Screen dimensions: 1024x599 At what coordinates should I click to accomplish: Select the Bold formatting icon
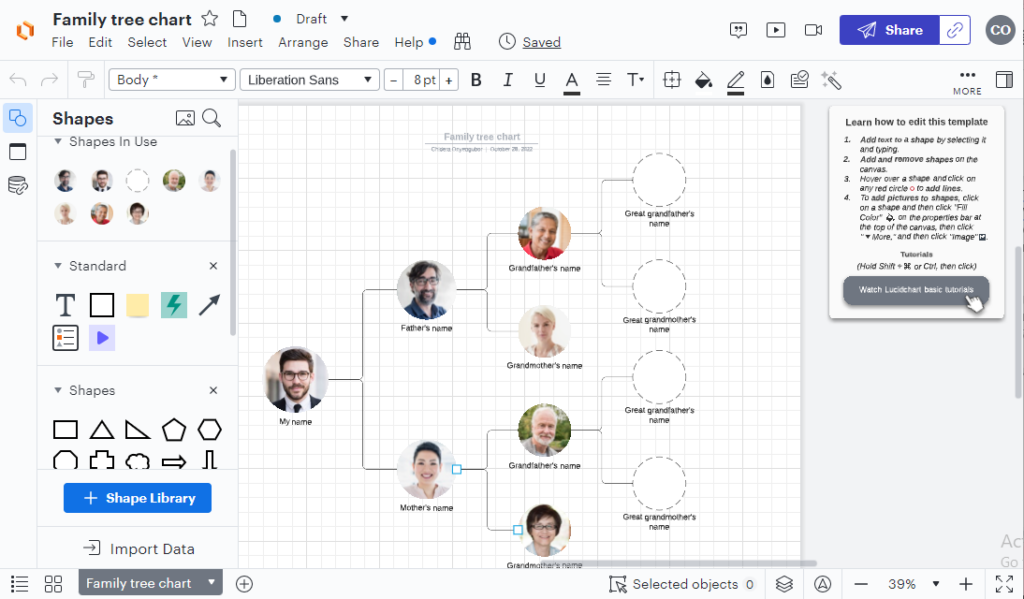pyautogui.click(x=476, y=79)
